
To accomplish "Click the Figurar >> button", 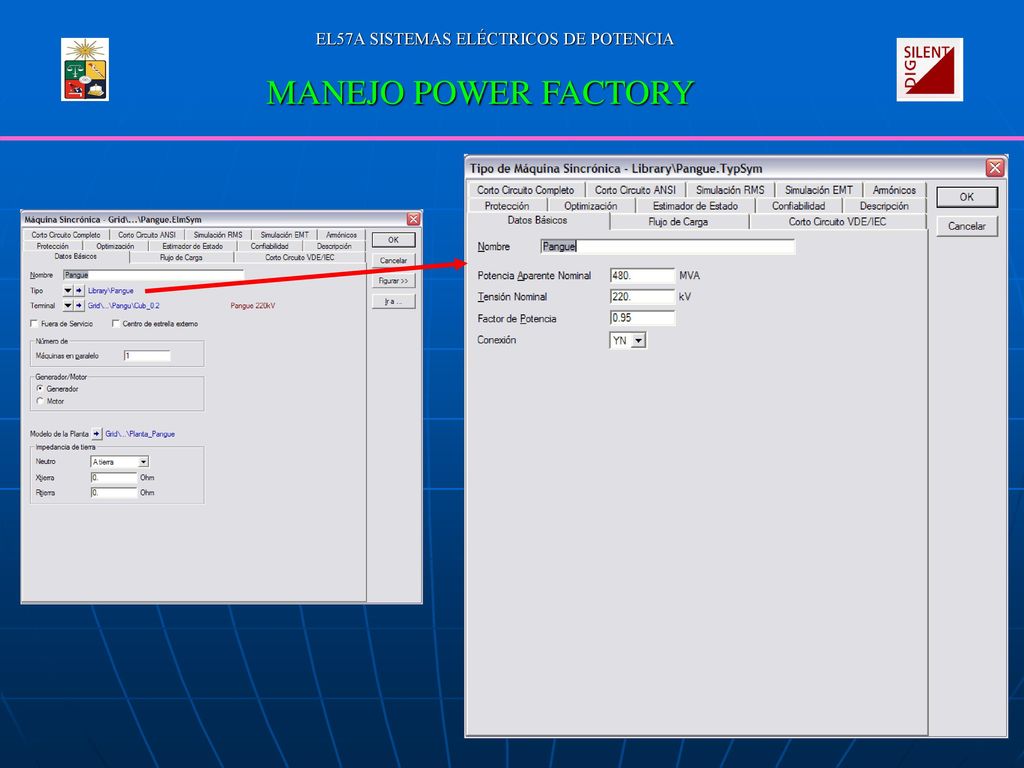I will (394, 281).
